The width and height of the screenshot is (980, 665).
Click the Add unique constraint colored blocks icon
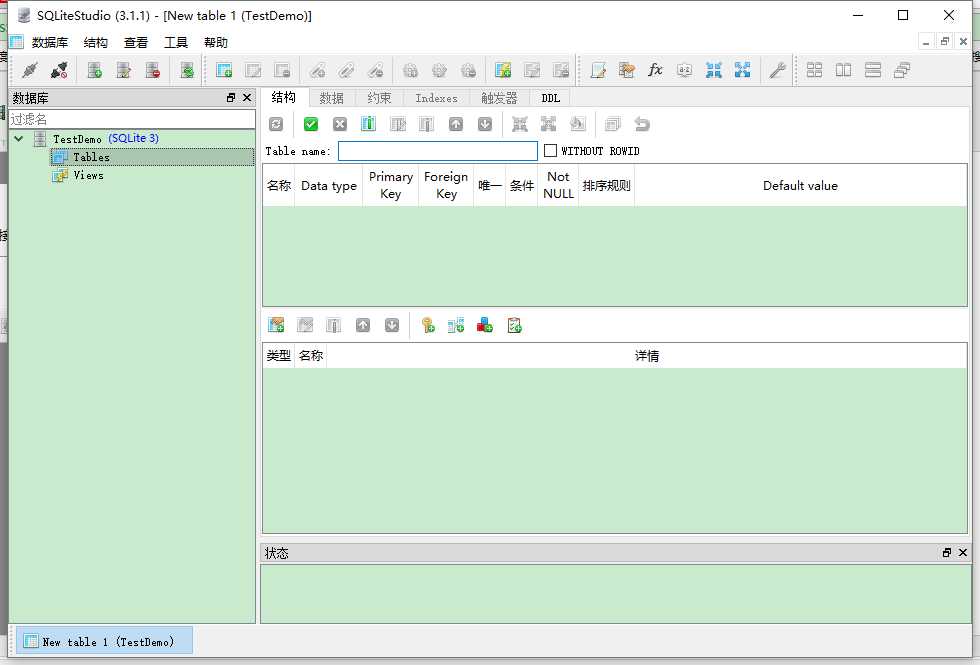[x=484, y=325]
